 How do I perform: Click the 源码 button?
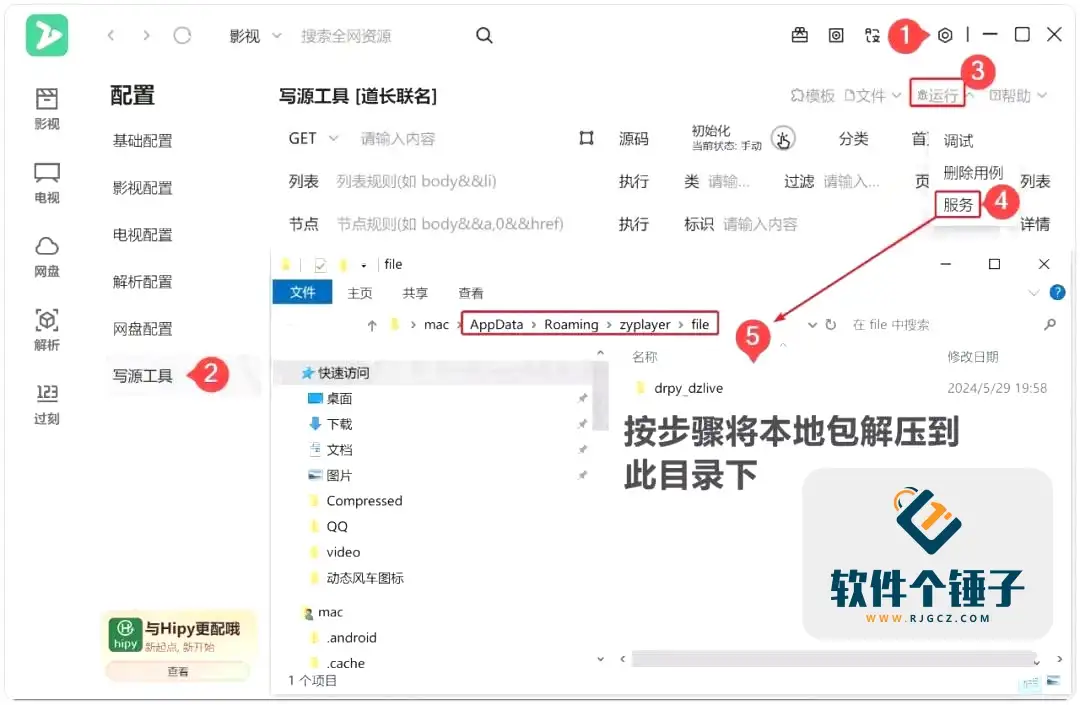pyautogui.click(x=634, y=138)
